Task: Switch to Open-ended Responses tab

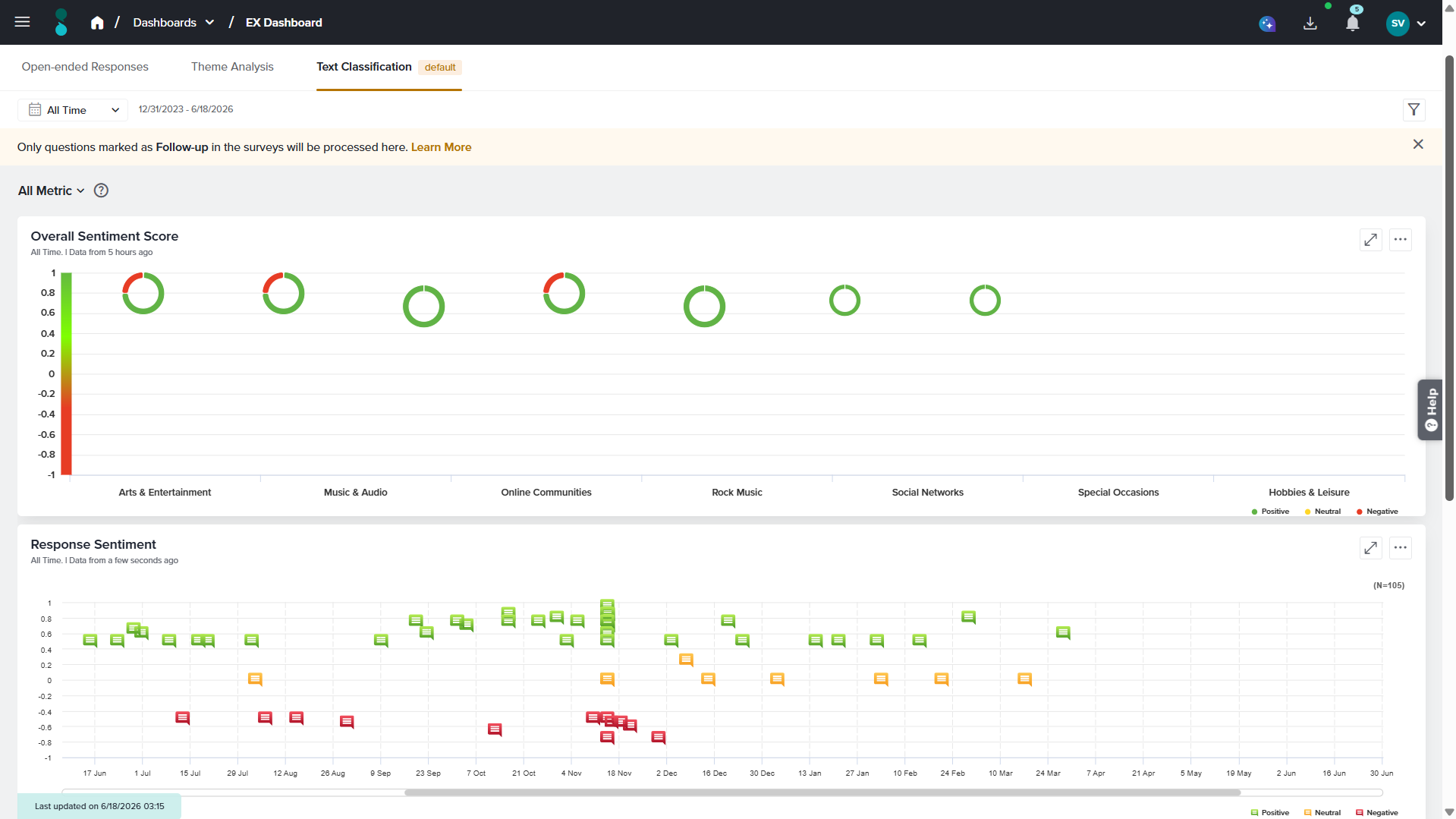Action: pyautogui.click(x=85, y=67)
